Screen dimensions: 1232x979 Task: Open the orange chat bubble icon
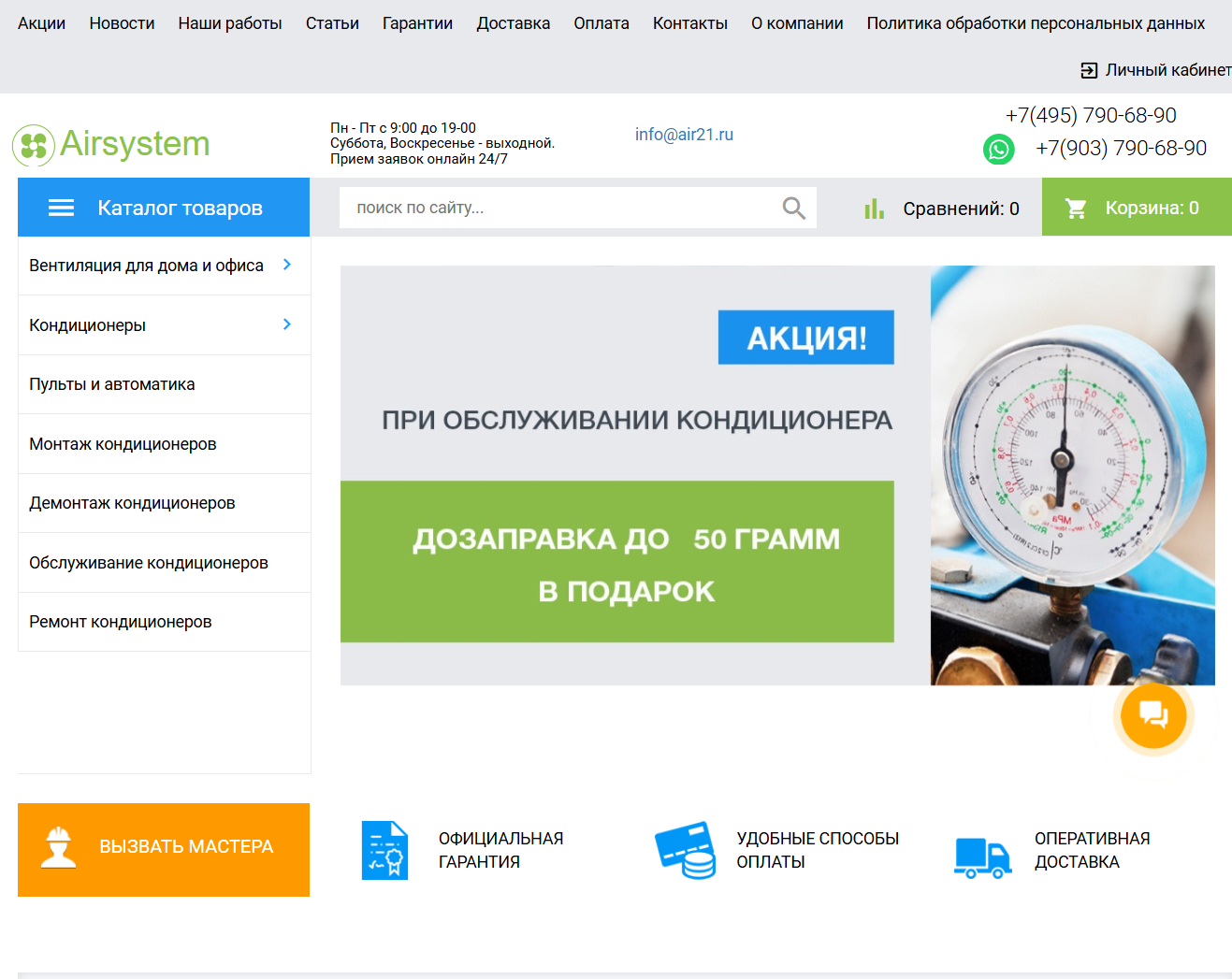(1152, 715)
